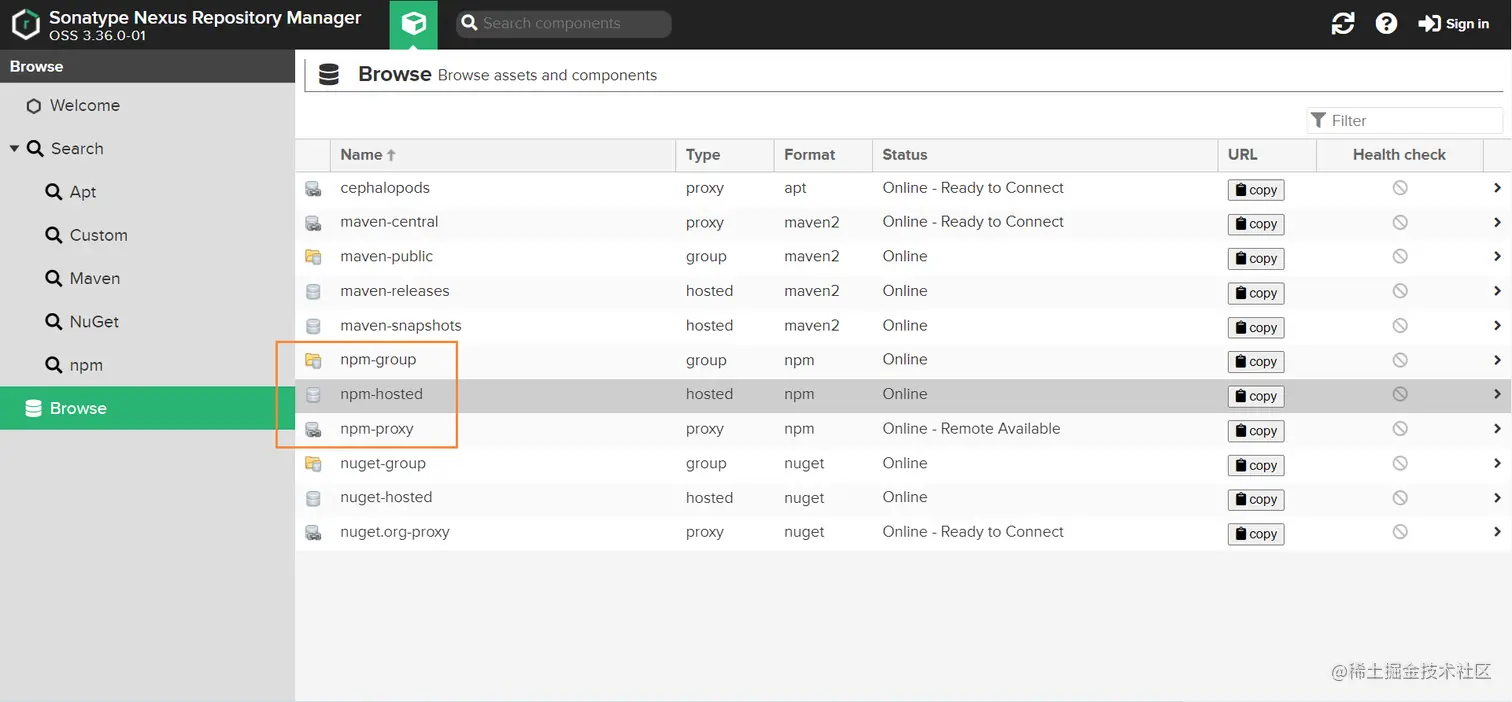Click the nuget-hosted database icon
Viewport: 1512px width, 702px height.
coord(313,498)
